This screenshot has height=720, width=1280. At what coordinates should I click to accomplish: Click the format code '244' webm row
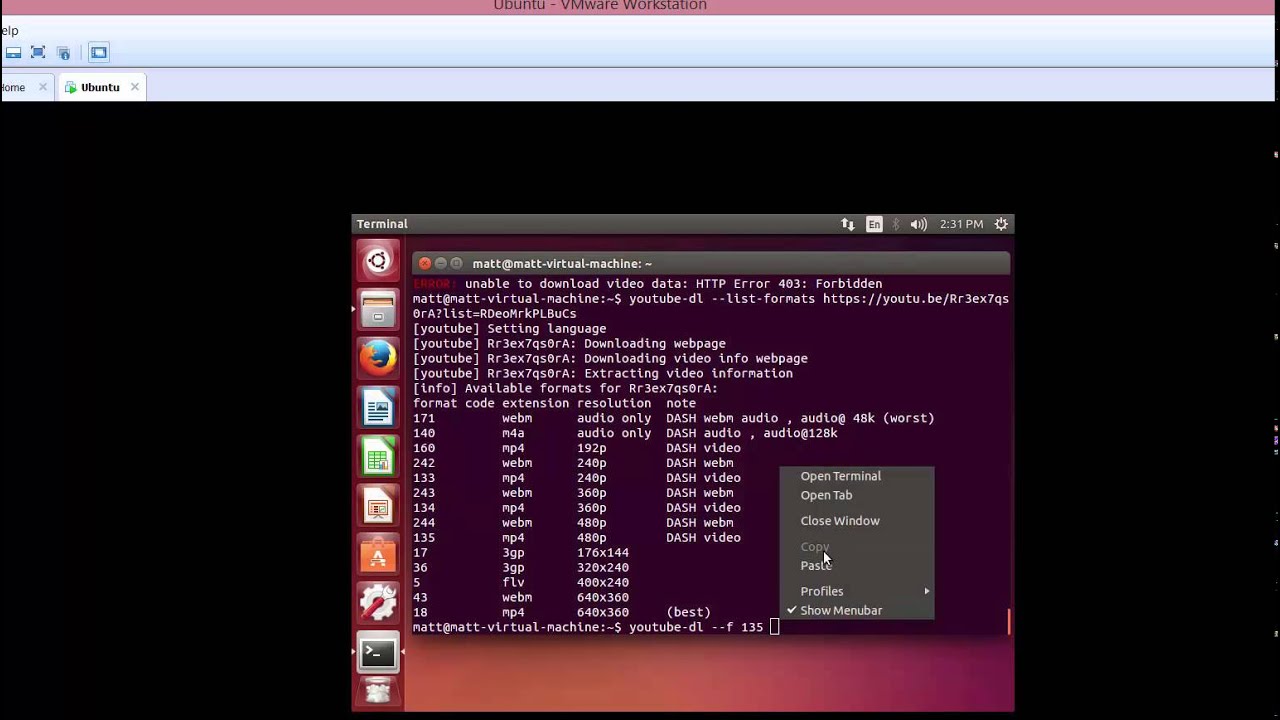pyautogui.click(x=573, y=523)
